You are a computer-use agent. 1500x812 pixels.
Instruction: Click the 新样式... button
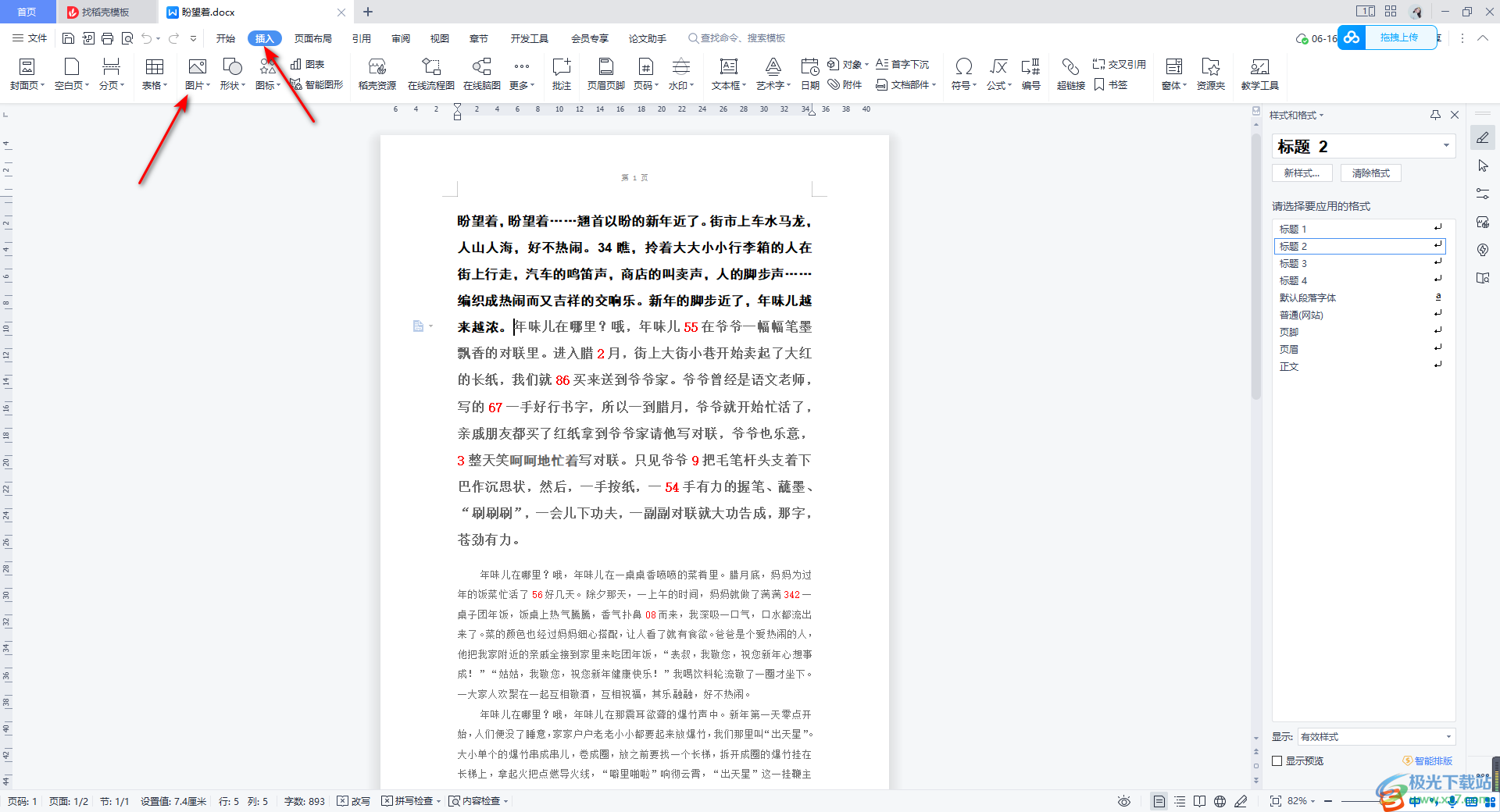[1302, 173]
